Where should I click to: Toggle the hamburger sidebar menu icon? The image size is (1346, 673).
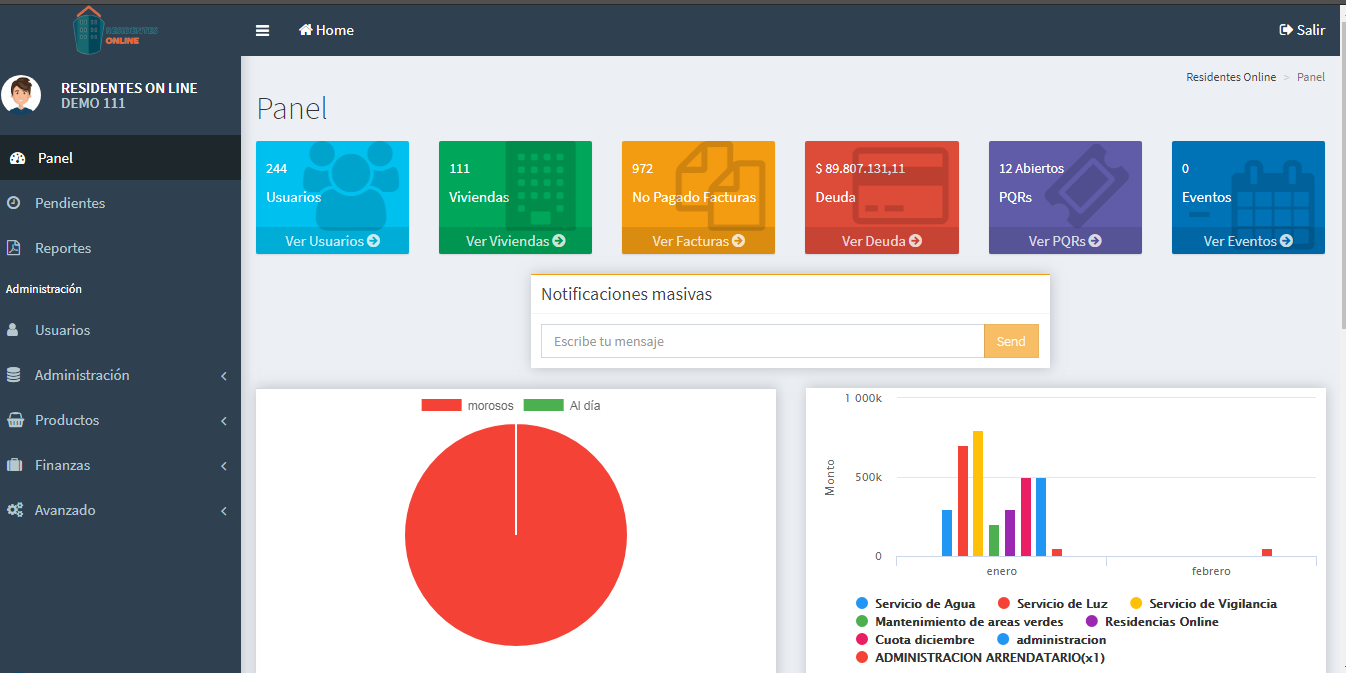(x=262, y=30)
